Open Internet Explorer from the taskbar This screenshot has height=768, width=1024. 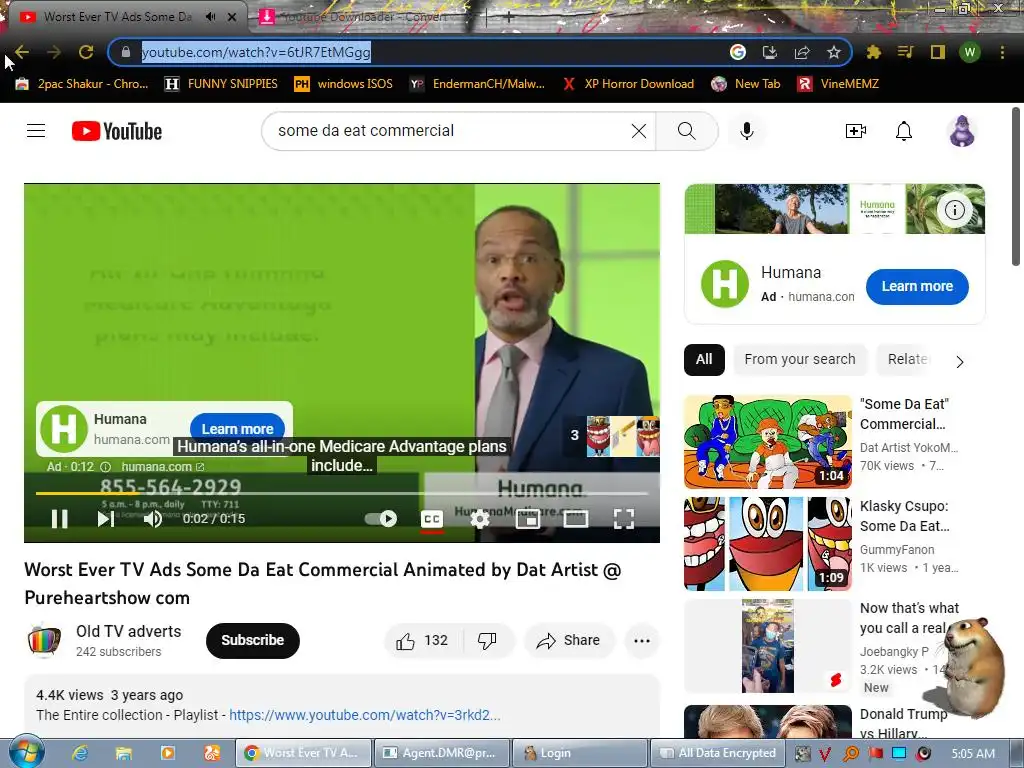[81, 753]
